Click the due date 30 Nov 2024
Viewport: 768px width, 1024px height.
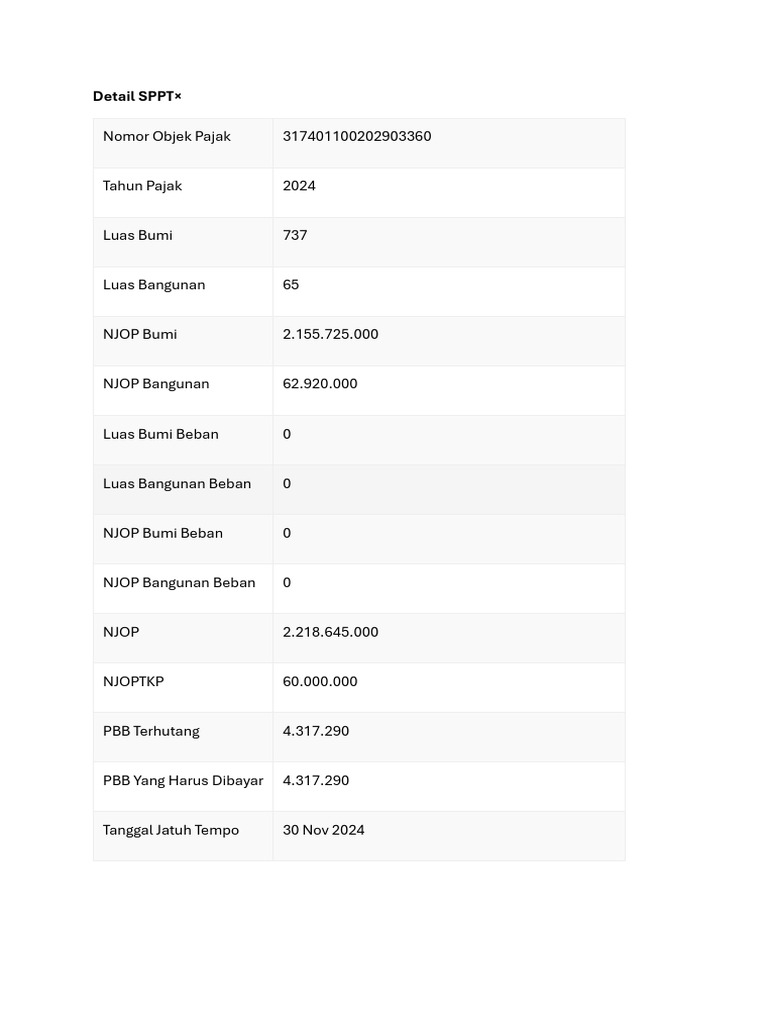coord(323,830)
